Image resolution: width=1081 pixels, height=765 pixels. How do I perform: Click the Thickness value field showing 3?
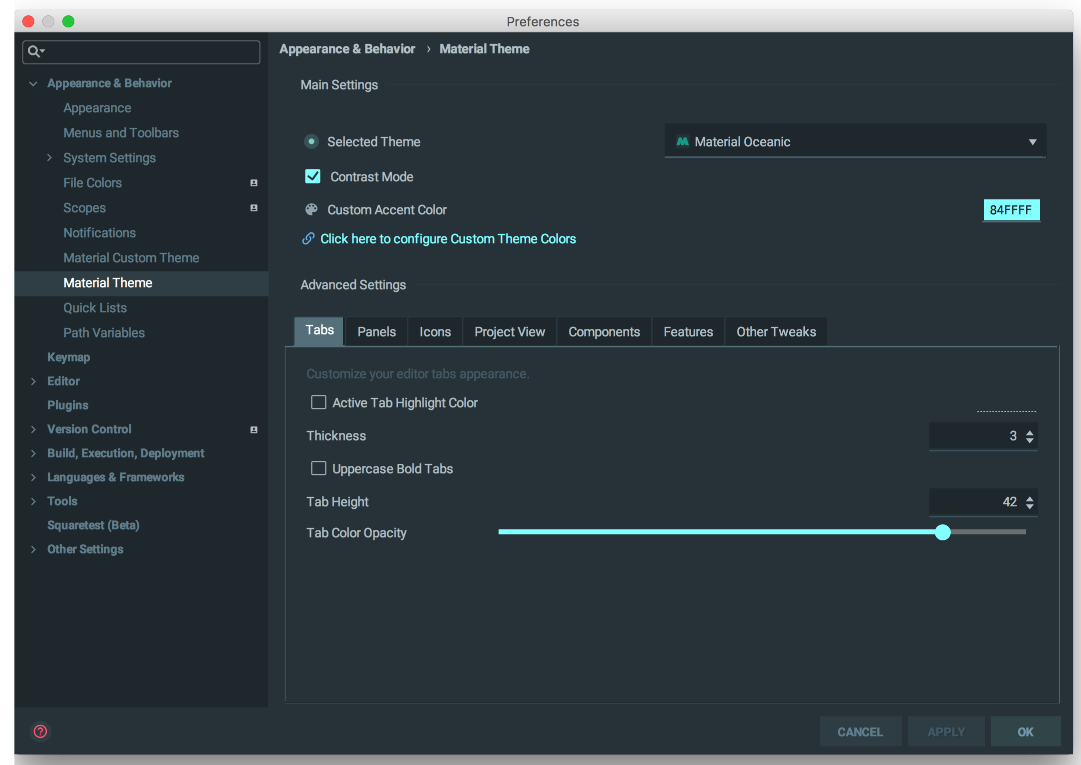[x=983, y=436]
